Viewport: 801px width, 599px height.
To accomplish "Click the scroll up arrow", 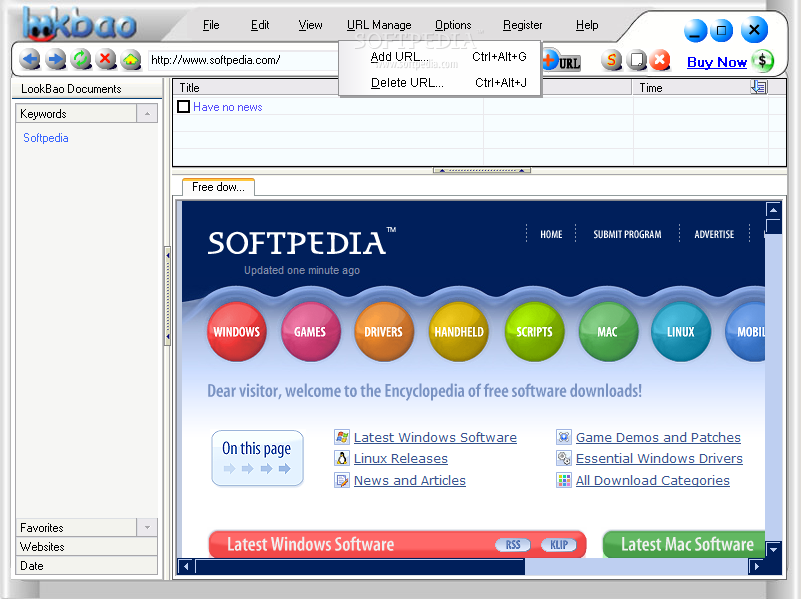I will (773, 210).
